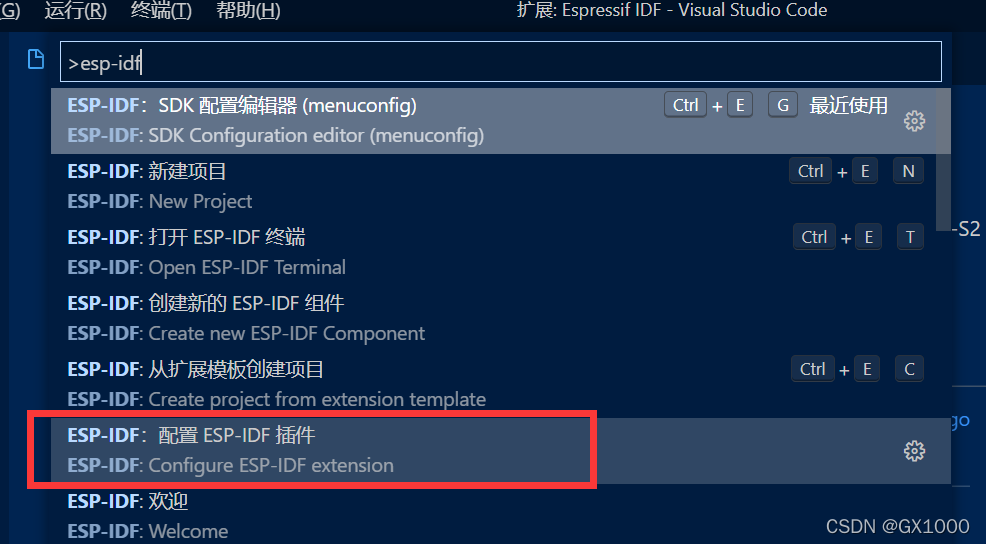Open the 终端(T) menu

tap(162, 11)
